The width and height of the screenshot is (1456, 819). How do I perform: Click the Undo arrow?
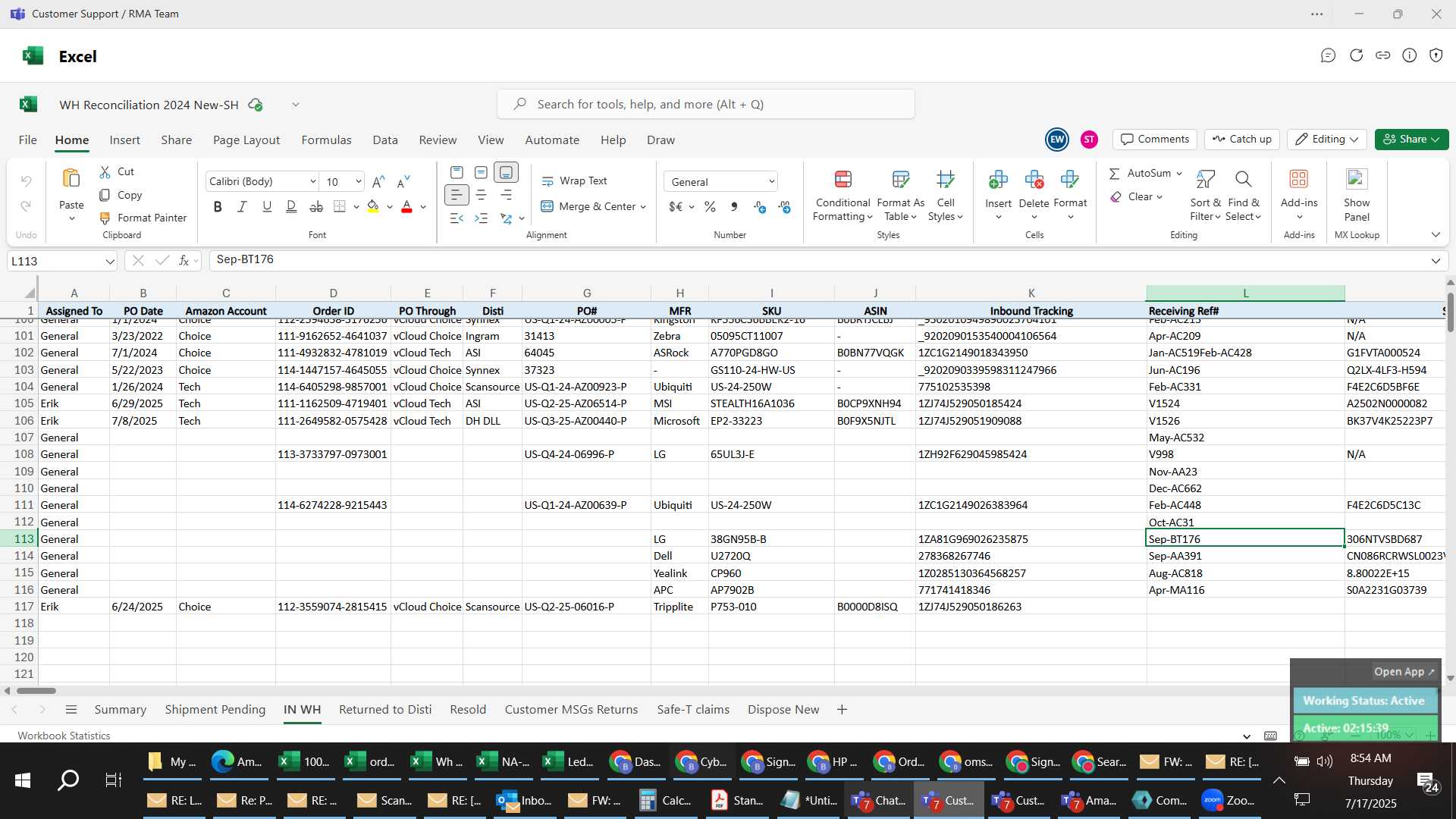pyautogui.click(x=26, y=181)
